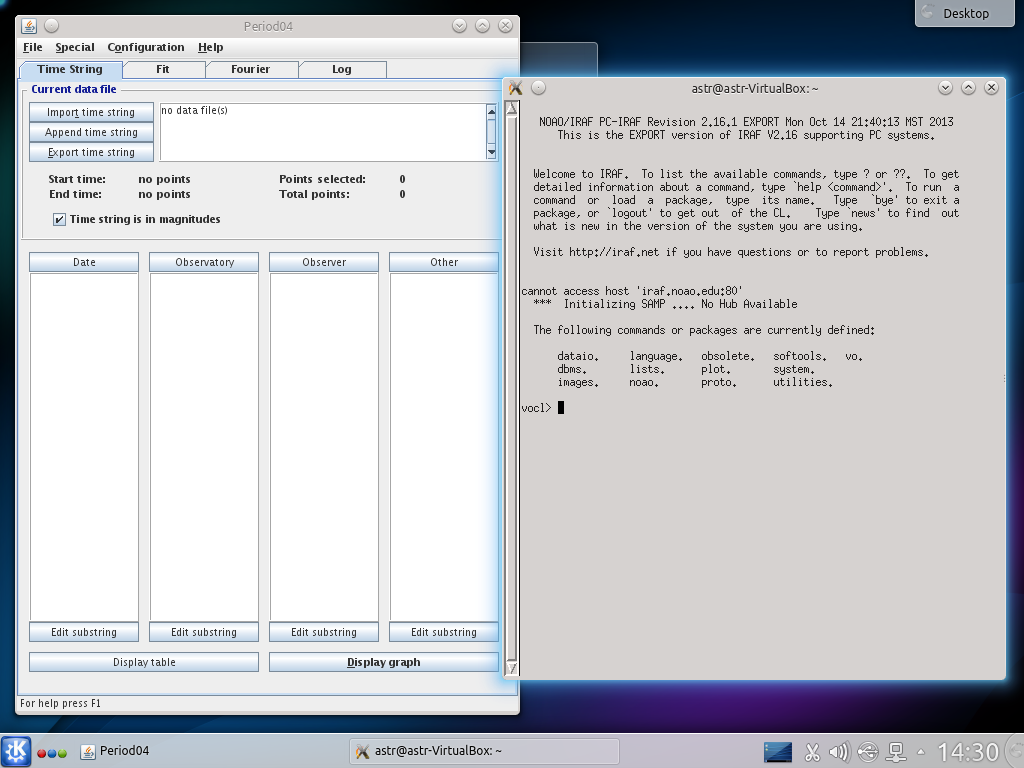Expand hidden system tray icons arrow

(921, 752)
